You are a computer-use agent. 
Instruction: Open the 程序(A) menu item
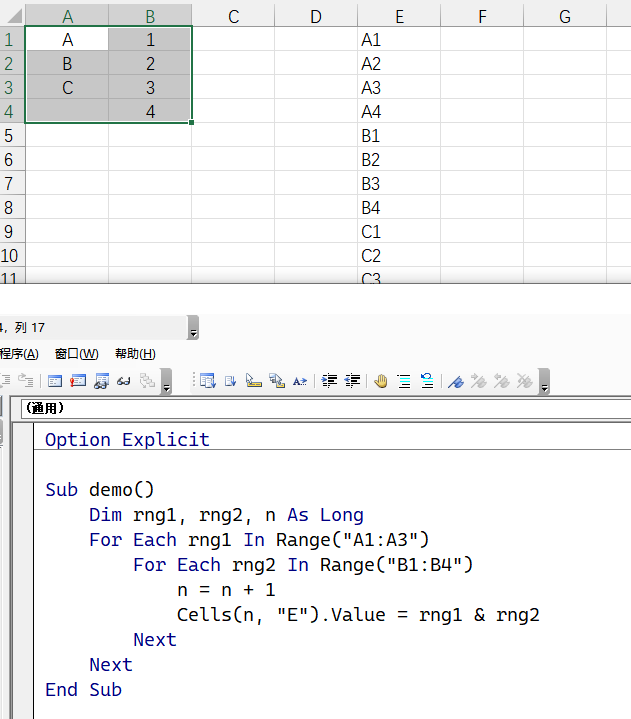click(19, 354)
